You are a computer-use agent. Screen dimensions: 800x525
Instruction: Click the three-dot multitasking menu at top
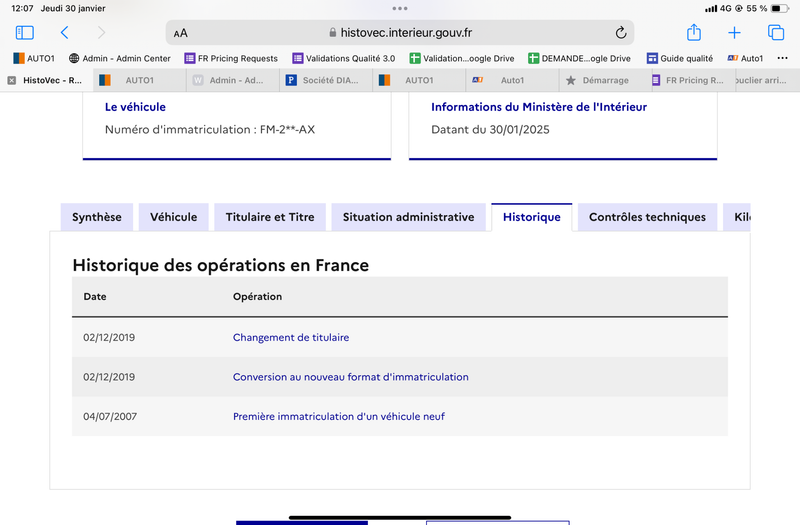[400, 8]
